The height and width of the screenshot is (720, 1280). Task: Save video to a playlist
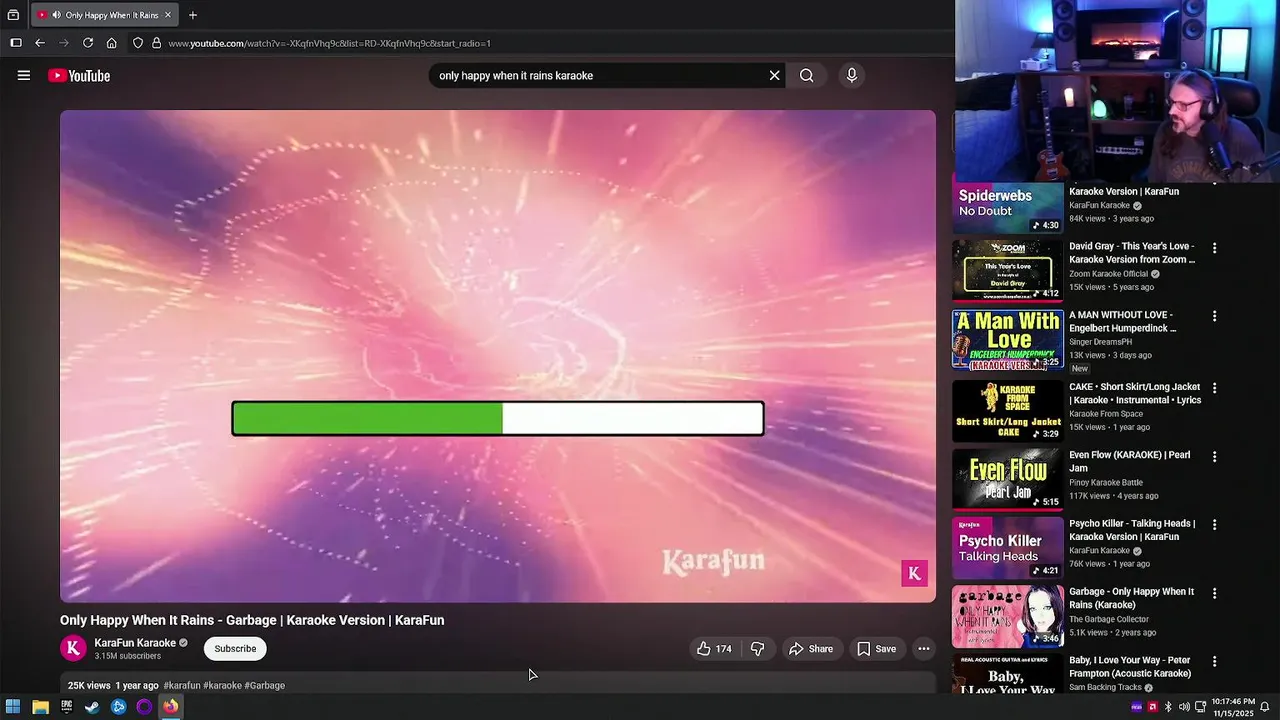876,649
